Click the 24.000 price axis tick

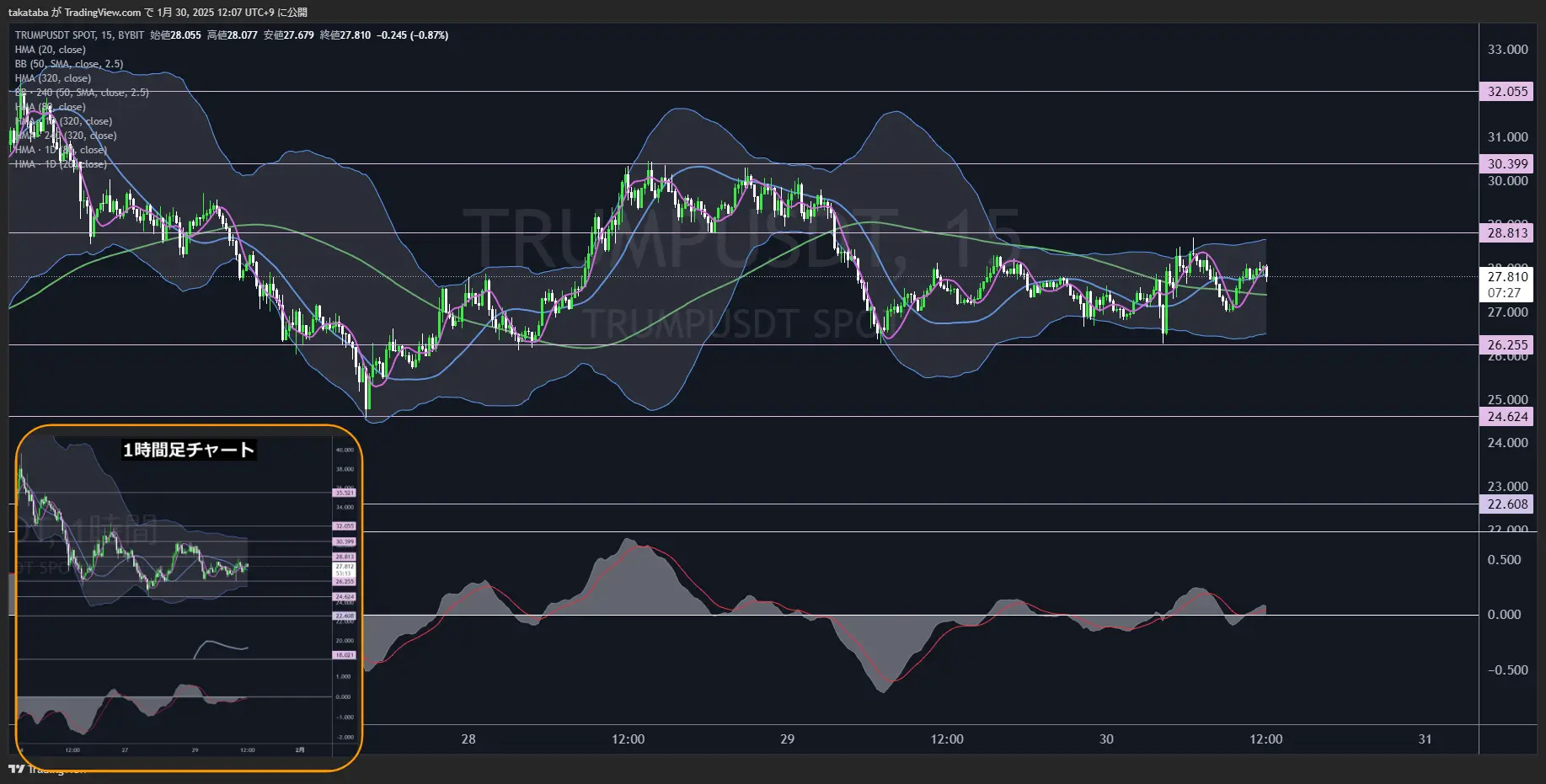coord(1507,443)
